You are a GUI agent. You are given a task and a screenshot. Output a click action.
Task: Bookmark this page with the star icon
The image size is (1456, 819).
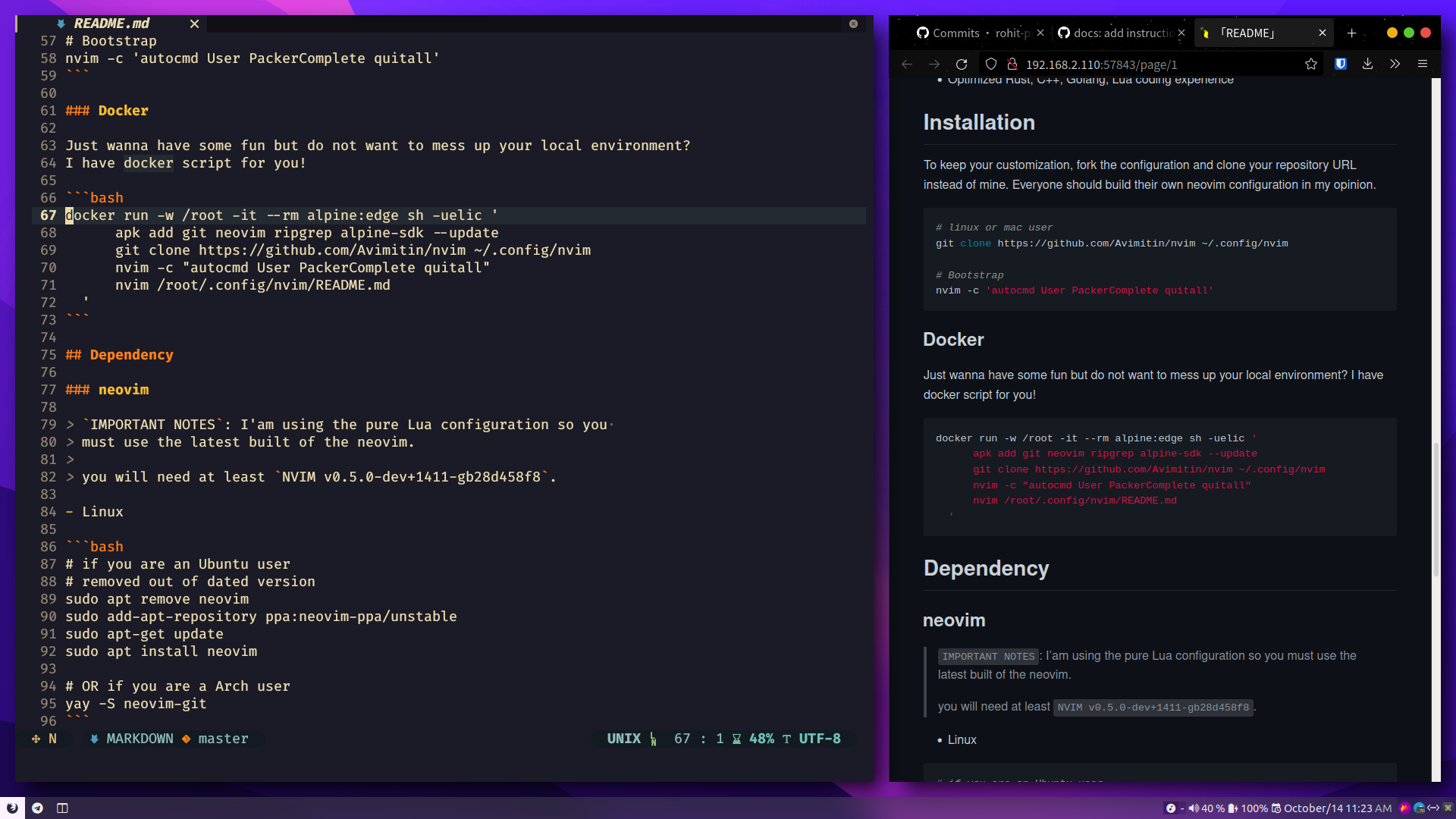1311,64
